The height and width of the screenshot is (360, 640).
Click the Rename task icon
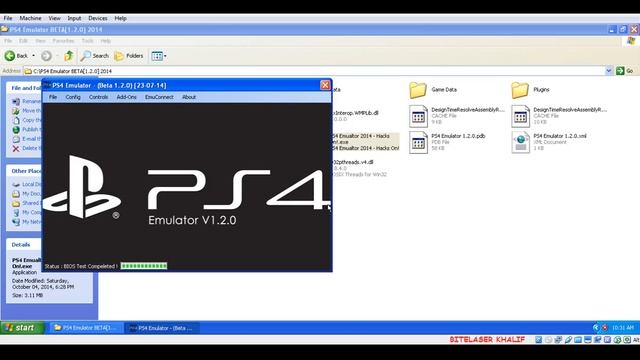pyautogui.click(x=16, y=101)
